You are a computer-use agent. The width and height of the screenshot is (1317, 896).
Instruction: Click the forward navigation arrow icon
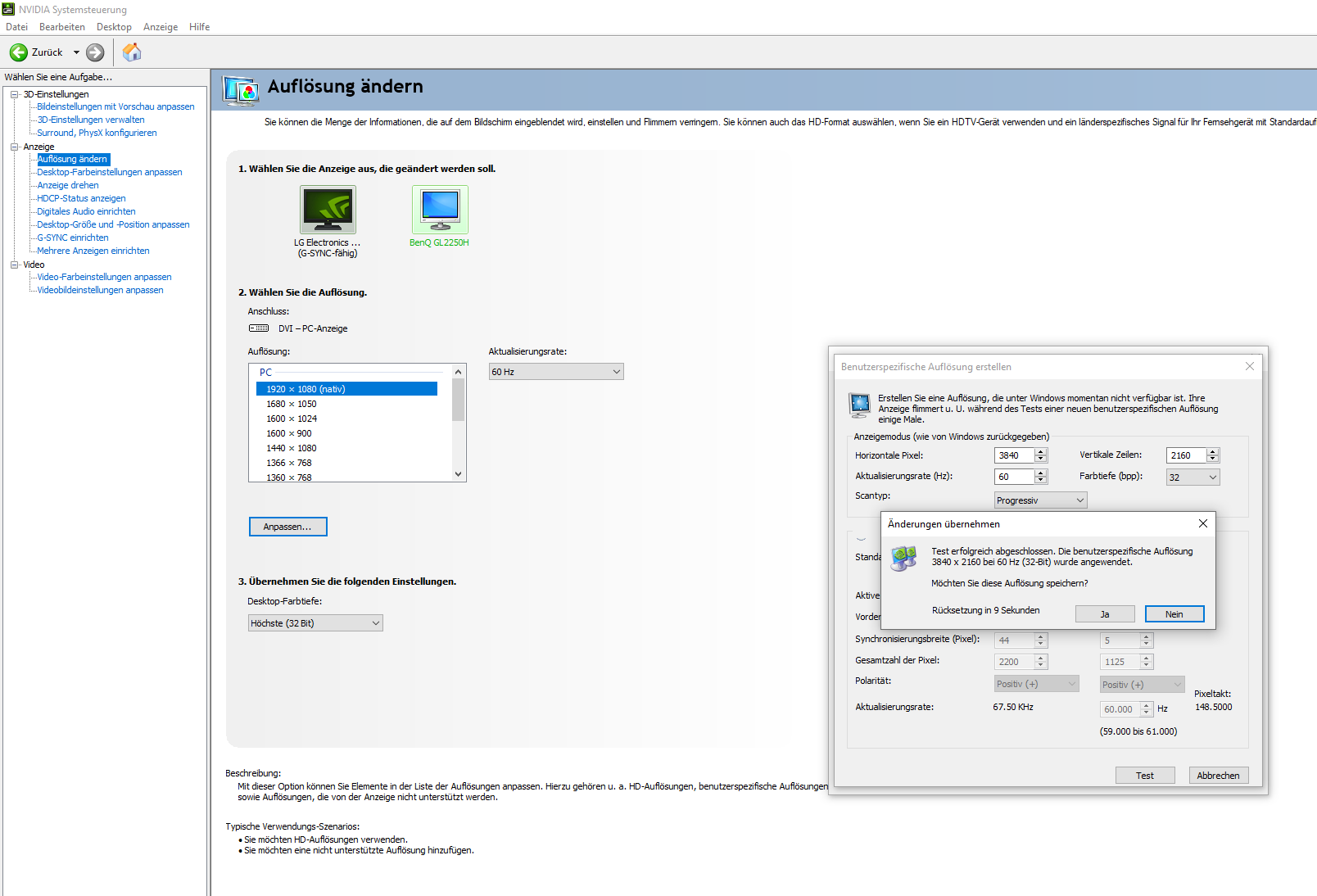pyautogui.click(x=95, y=52)
